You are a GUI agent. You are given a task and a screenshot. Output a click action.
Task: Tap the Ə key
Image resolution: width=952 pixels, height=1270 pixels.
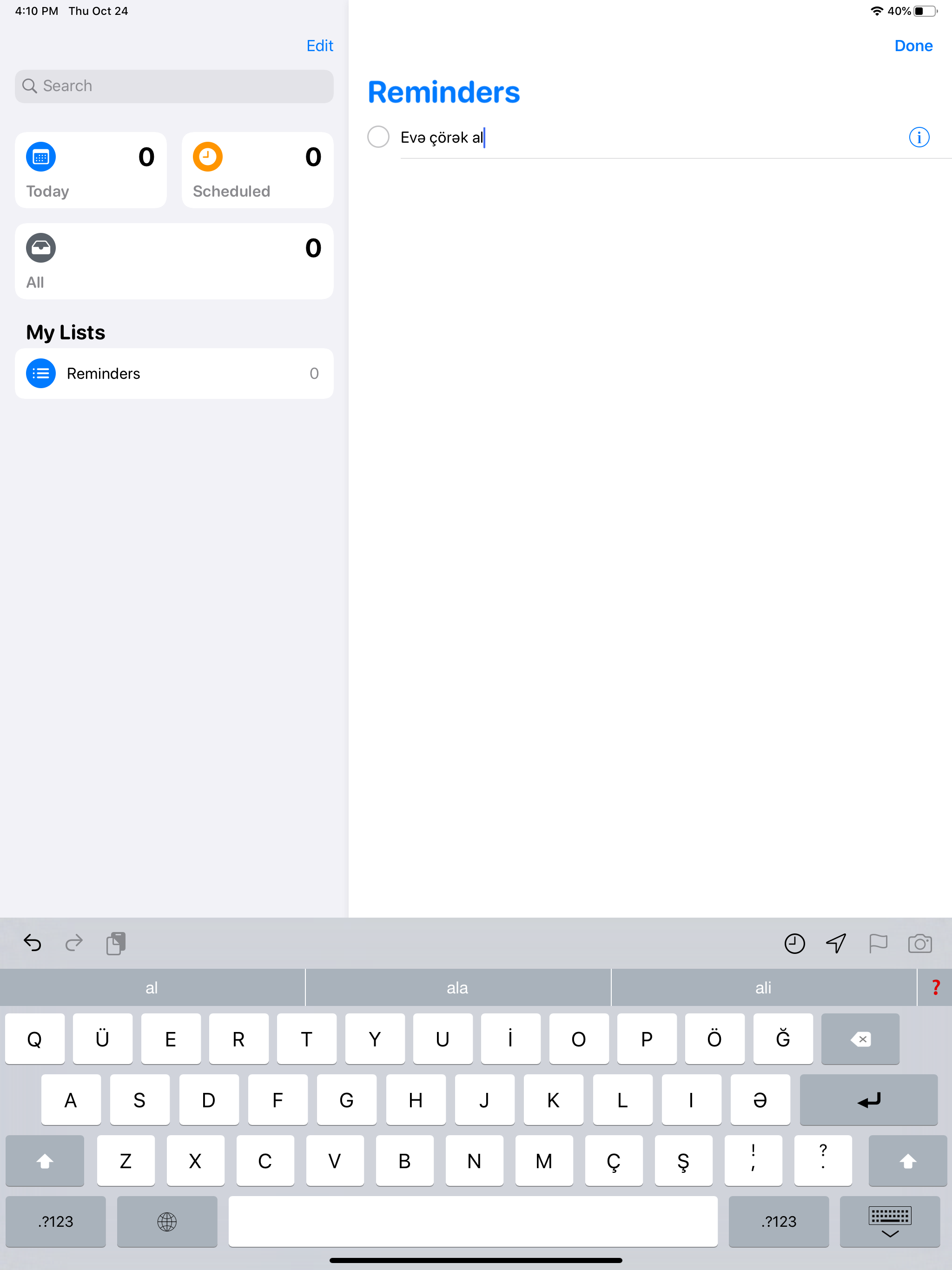[760, 1099]
